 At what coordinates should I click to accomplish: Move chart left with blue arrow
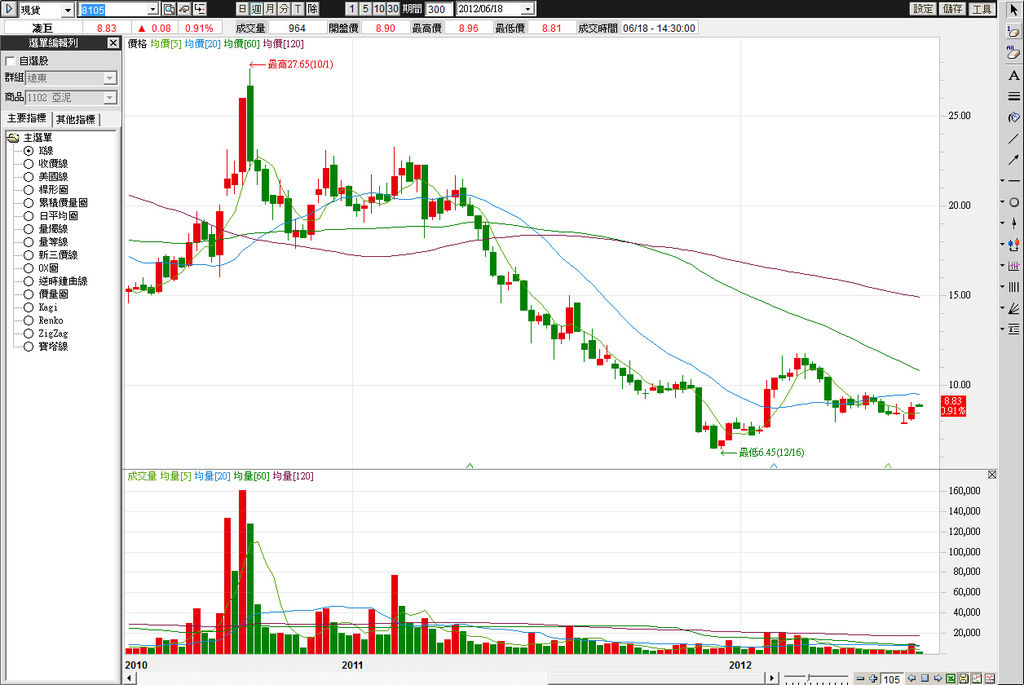click(x=912, y=678)
